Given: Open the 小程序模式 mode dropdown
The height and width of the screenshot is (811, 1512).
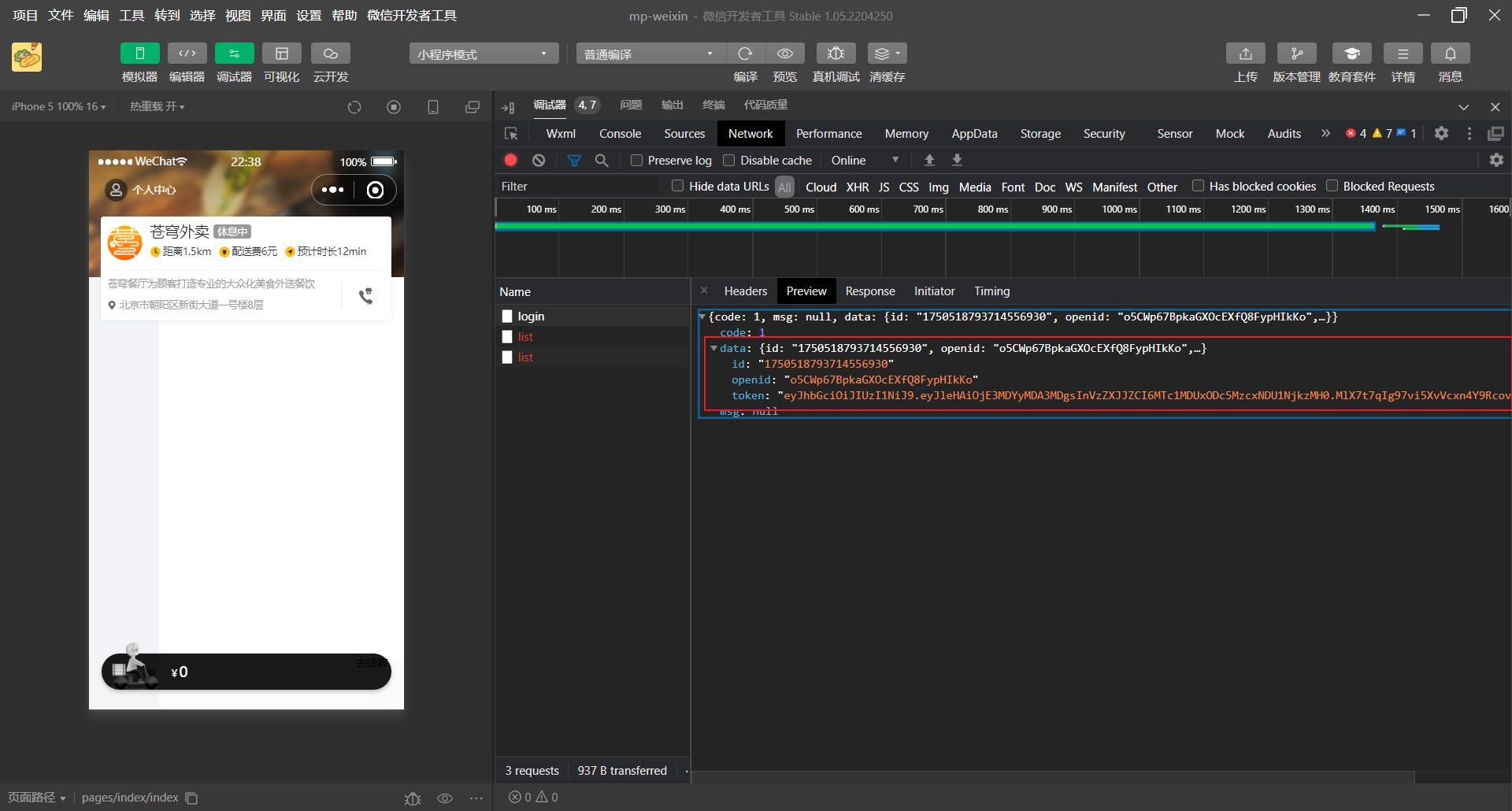Looking at the screenshot, I should 484,54.
